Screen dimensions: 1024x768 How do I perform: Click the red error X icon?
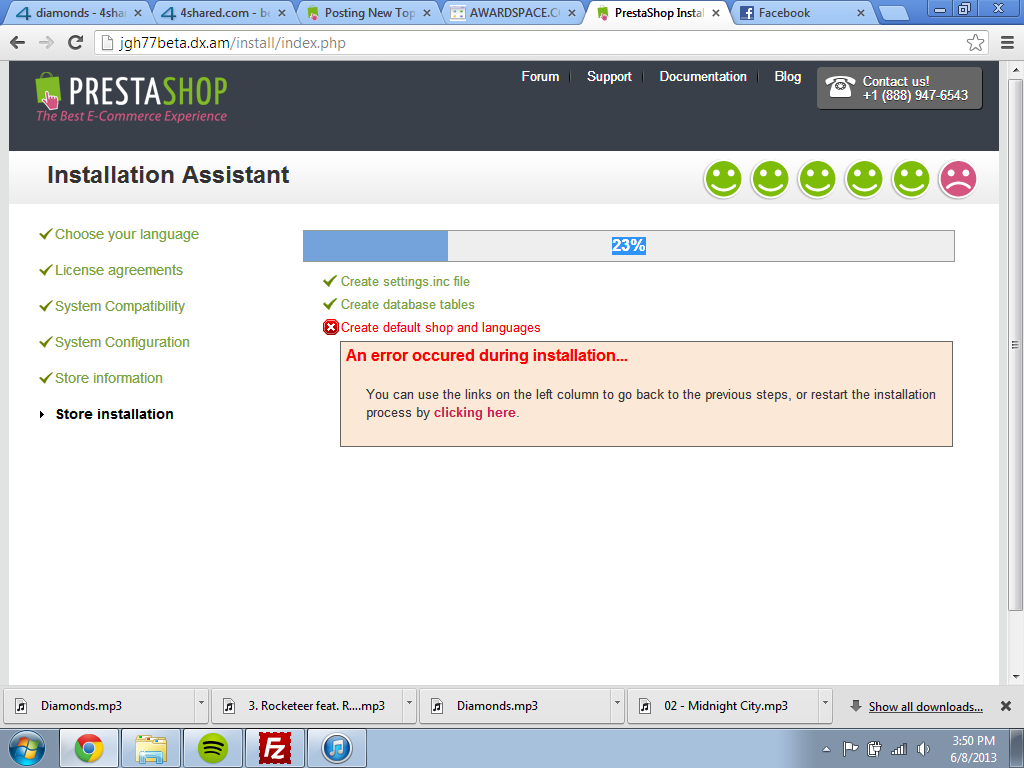[x=331, y=327]
